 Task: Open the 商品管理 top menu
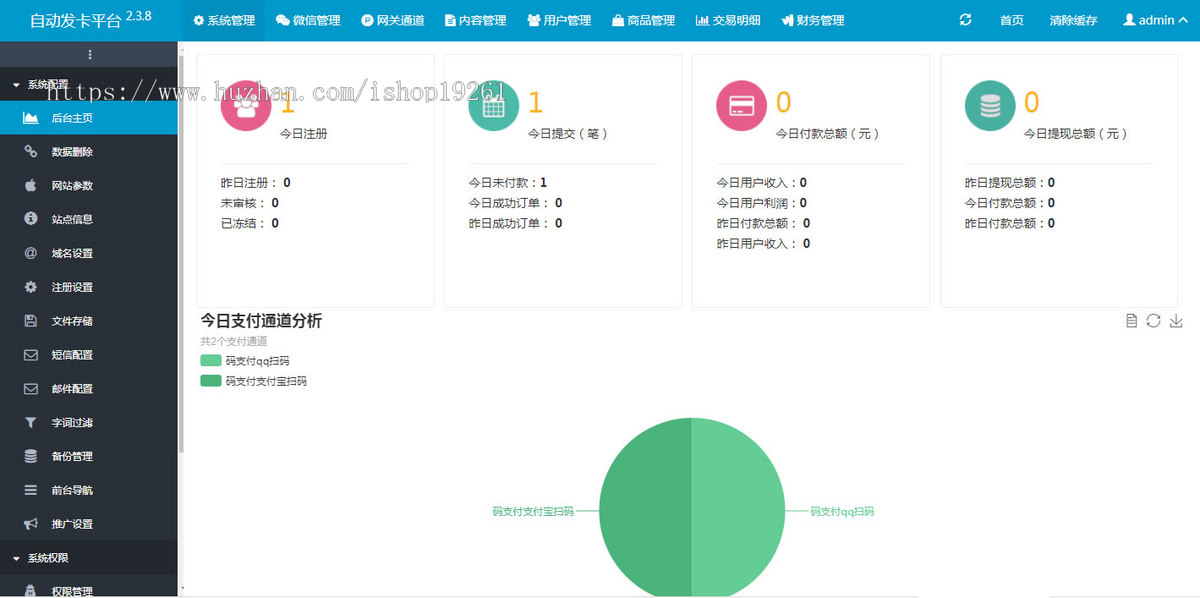(x=643, y=20)
